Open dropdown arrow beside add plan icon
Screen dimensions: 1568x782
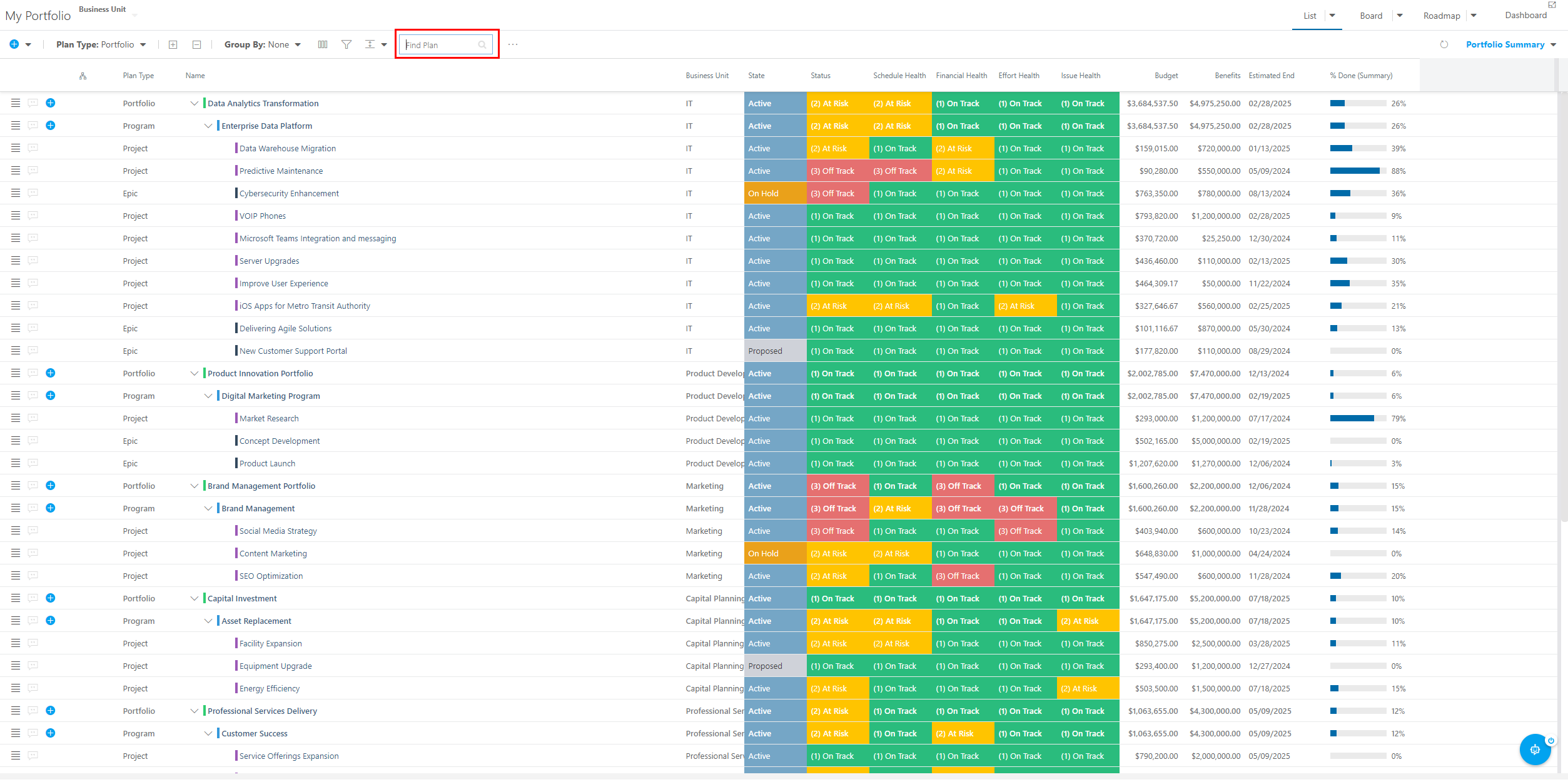28,45
